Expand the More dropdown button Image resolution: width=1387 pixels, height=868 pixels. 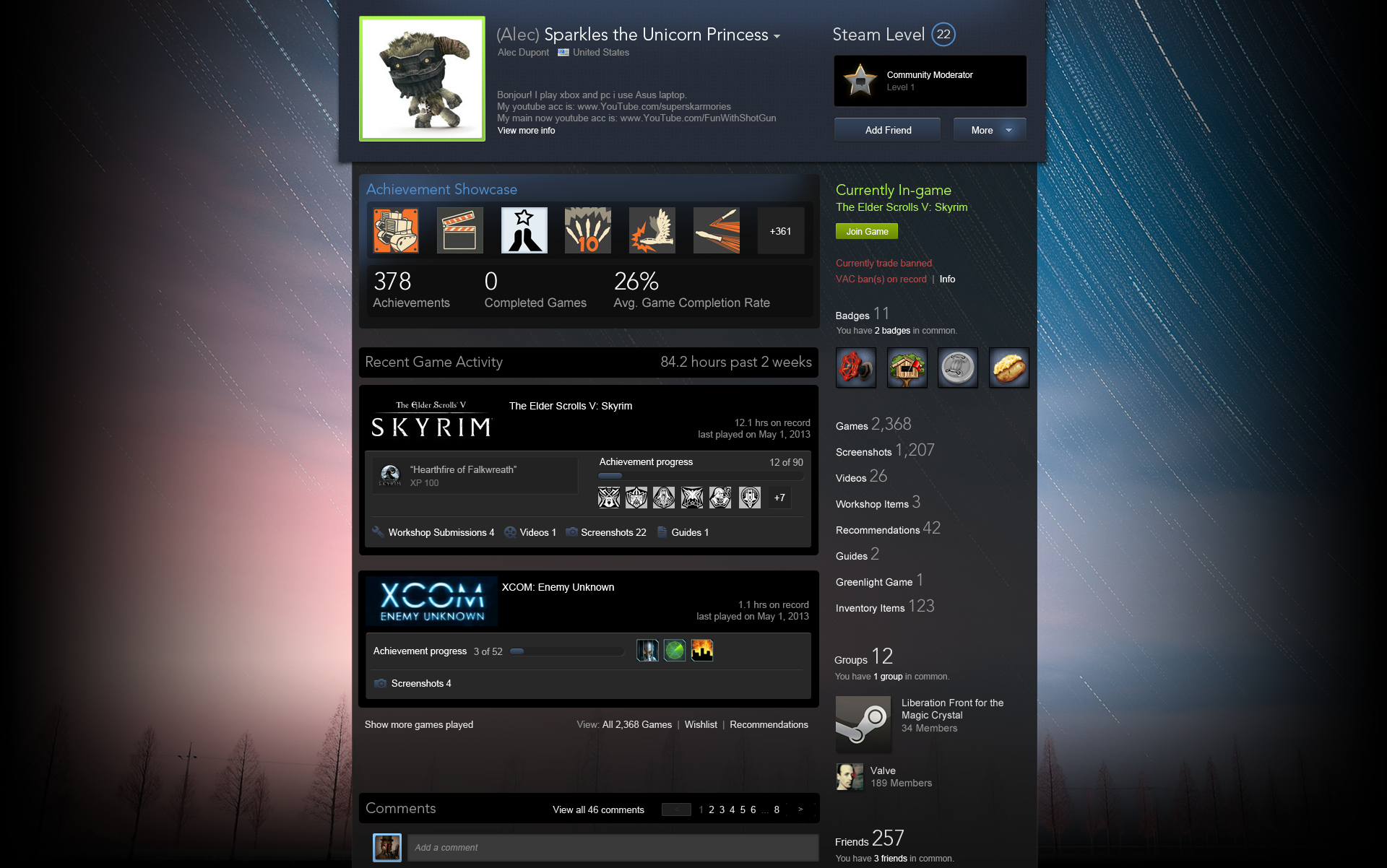click(989, 130)
